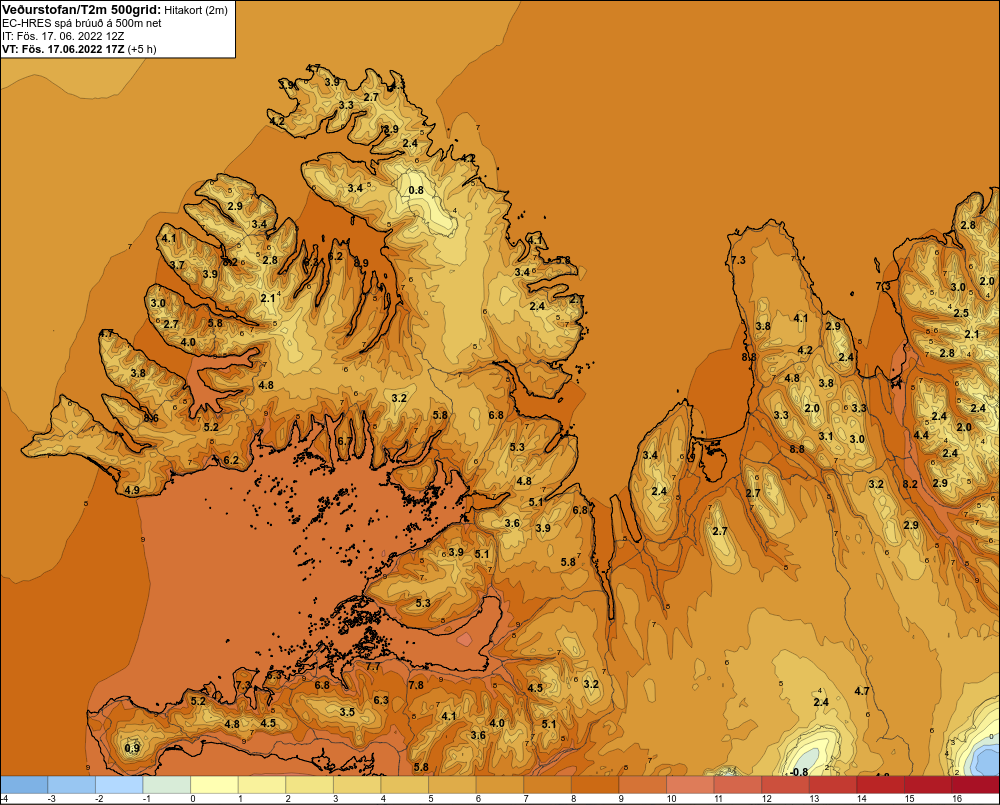Pick the legend swatch between 7 and 8
1000x805 pixels.
(x=547, y=785)
